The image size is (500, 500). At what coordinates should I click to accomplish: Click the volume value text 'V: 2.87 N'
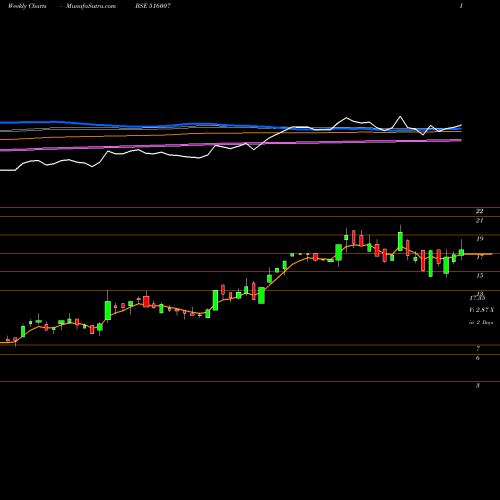point(481,310)
